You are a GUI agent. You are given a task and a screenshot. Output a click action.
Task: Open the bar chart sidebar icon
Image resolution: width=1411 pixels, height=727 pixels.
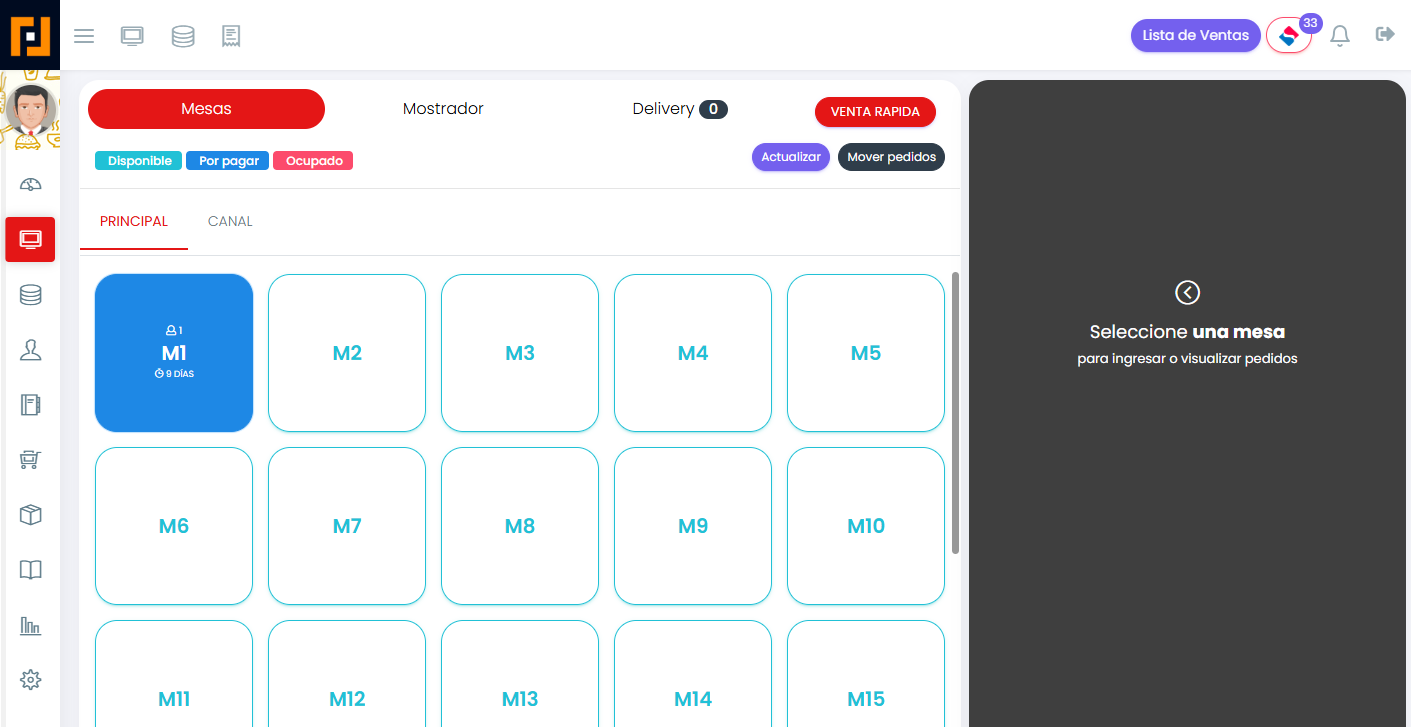(30, 626)
